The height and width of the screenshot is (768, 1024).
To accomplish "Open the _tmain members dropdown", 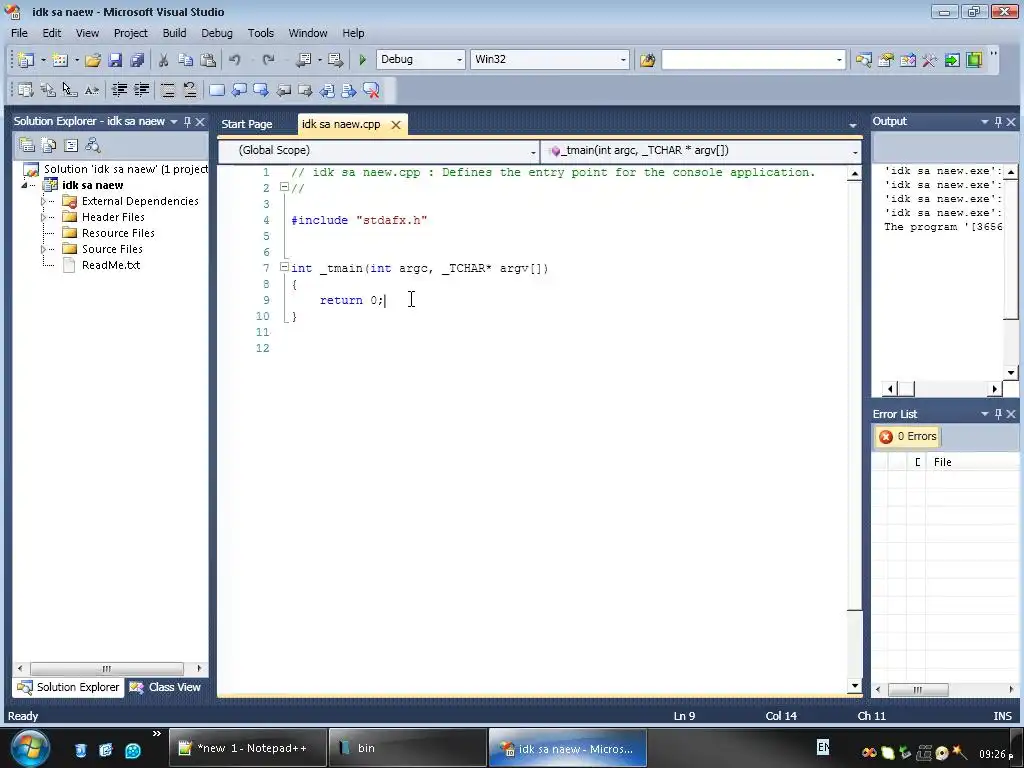I will pos(854,152).
